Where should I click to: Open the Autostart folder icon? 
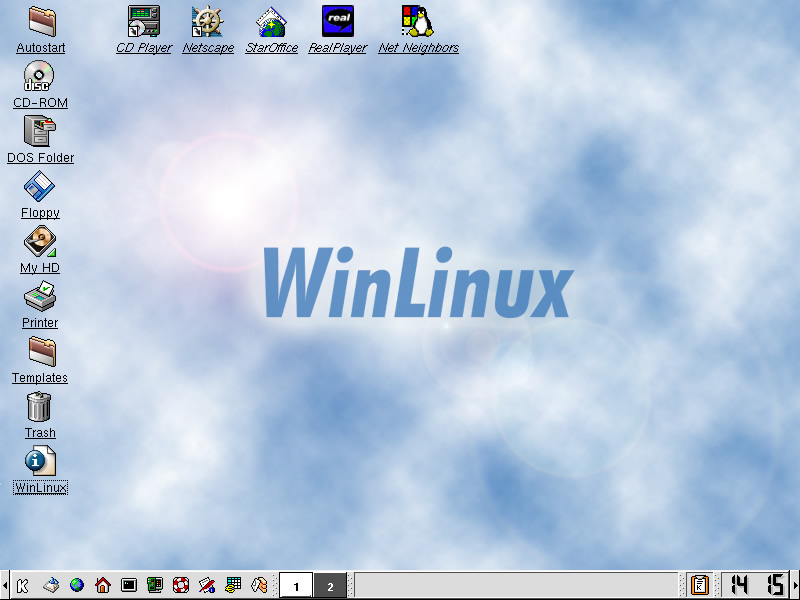(41, 22)
